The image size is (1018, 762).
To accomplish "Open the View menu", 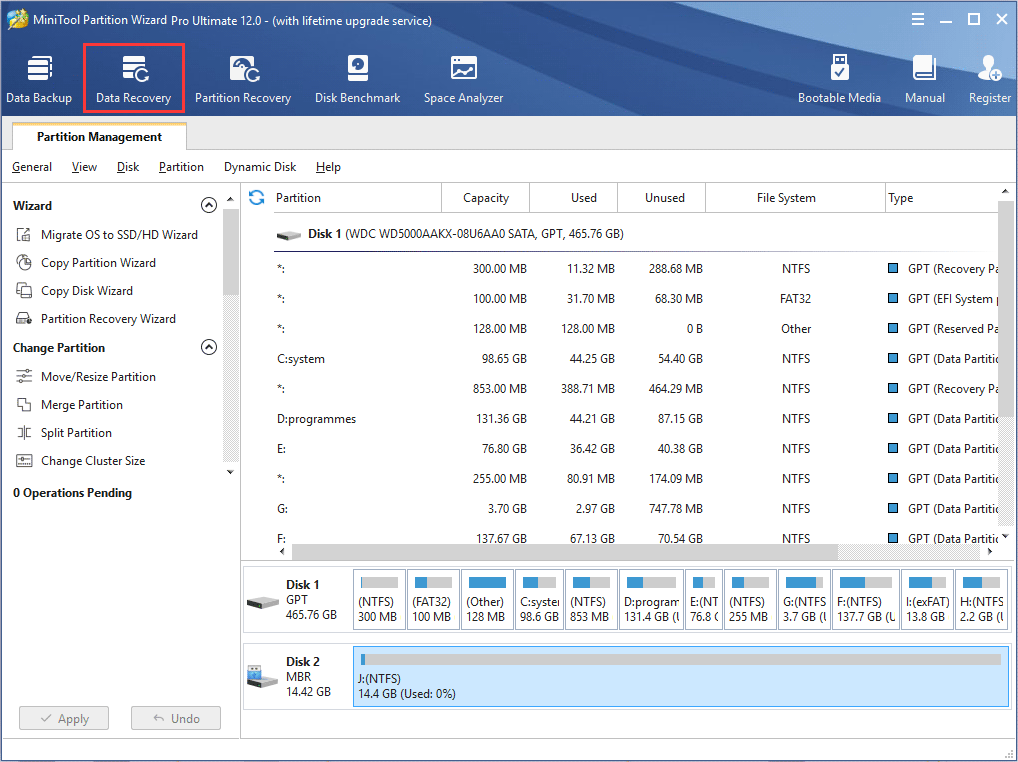I will click(x=84, y=167).
